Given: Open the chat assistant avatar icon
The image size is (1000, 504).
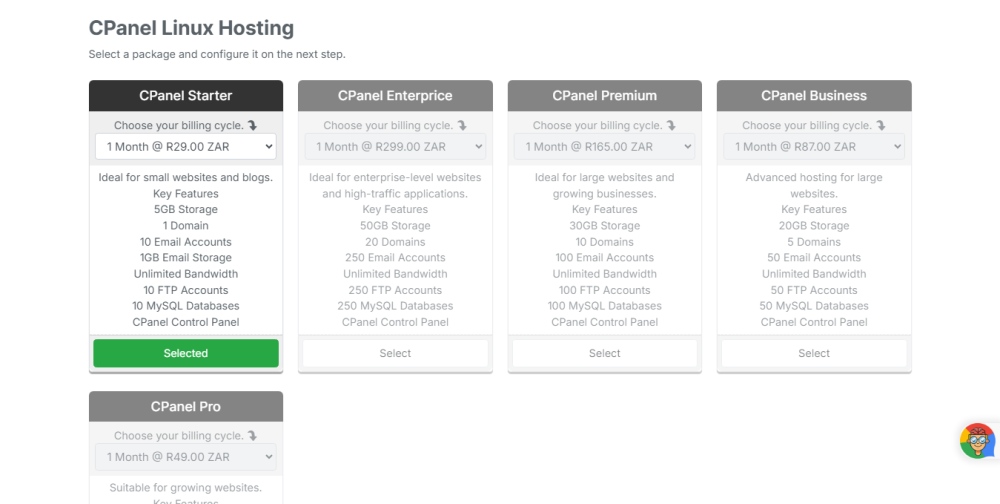Looking at the screenshot, I should coord(978,440).
